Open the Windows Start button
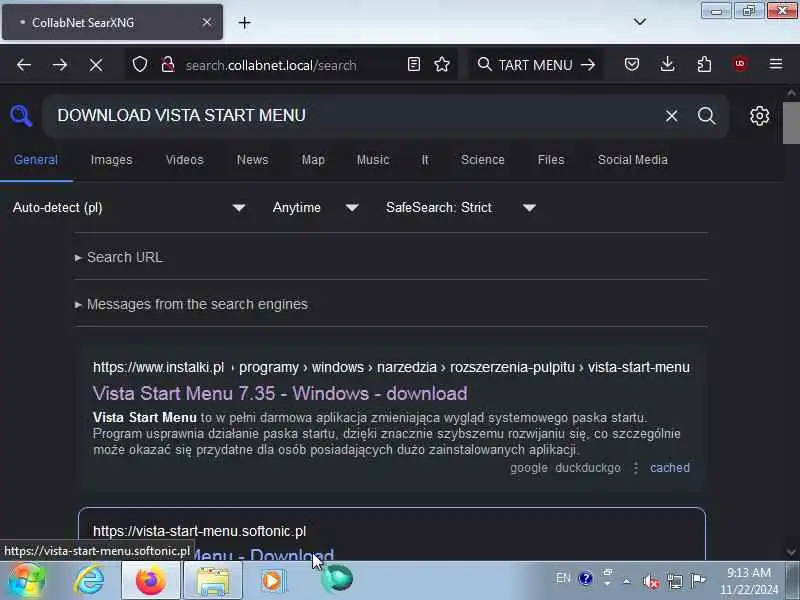 [x=27, y=580]
